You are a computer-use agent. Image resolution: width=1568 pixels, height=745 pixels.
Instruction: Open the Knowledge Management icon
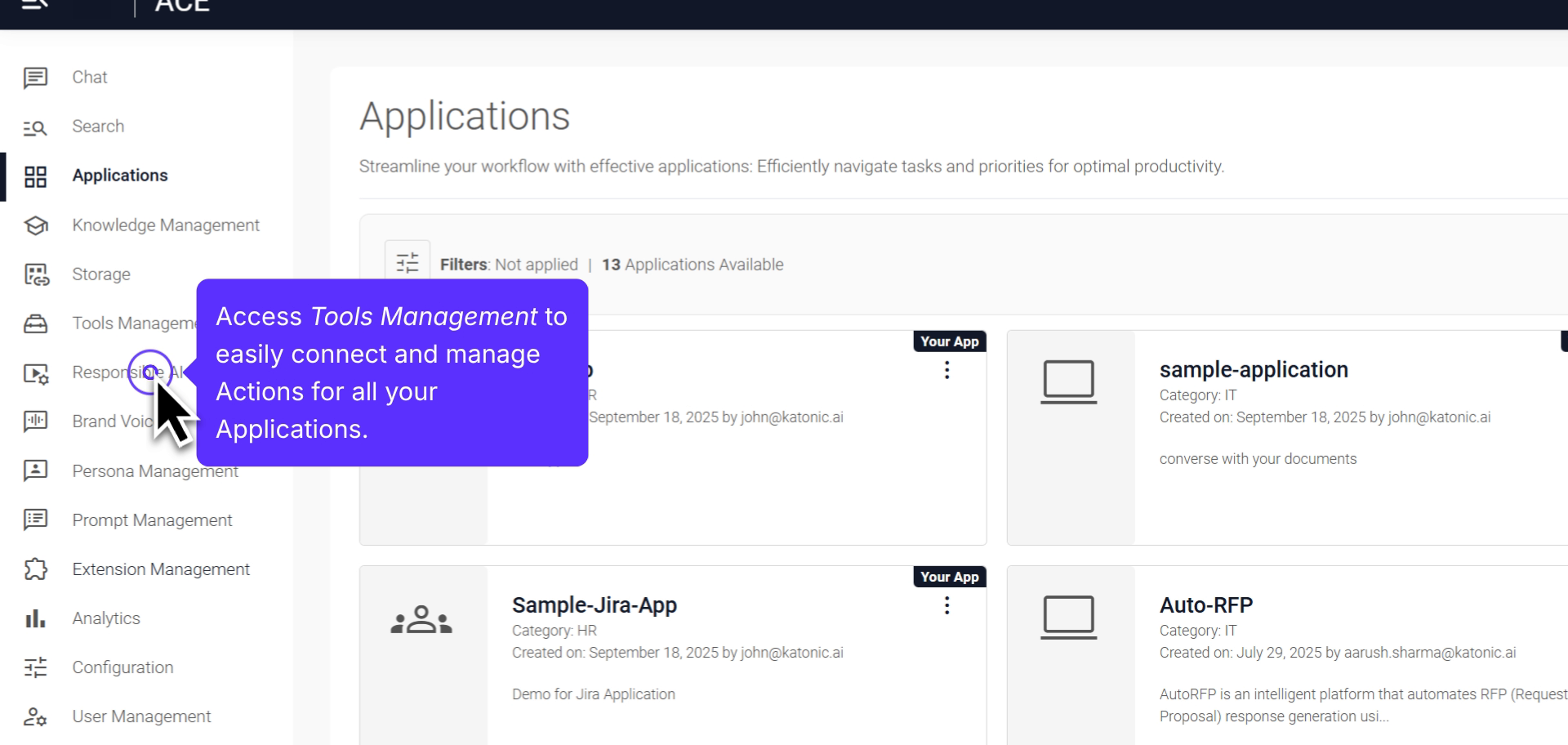pyautogui.click(x=36, y=225)
